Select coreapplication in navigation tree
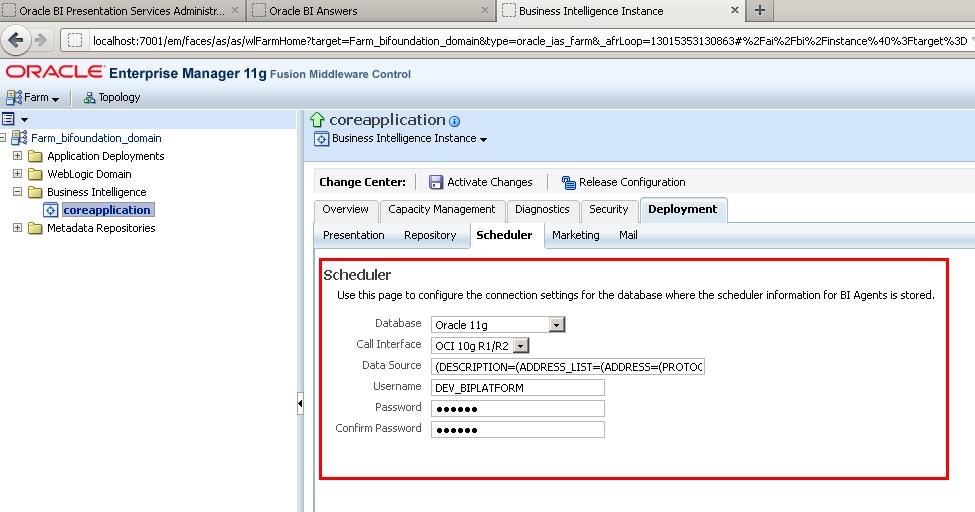 pyautogui.click(x=107, y=210)
